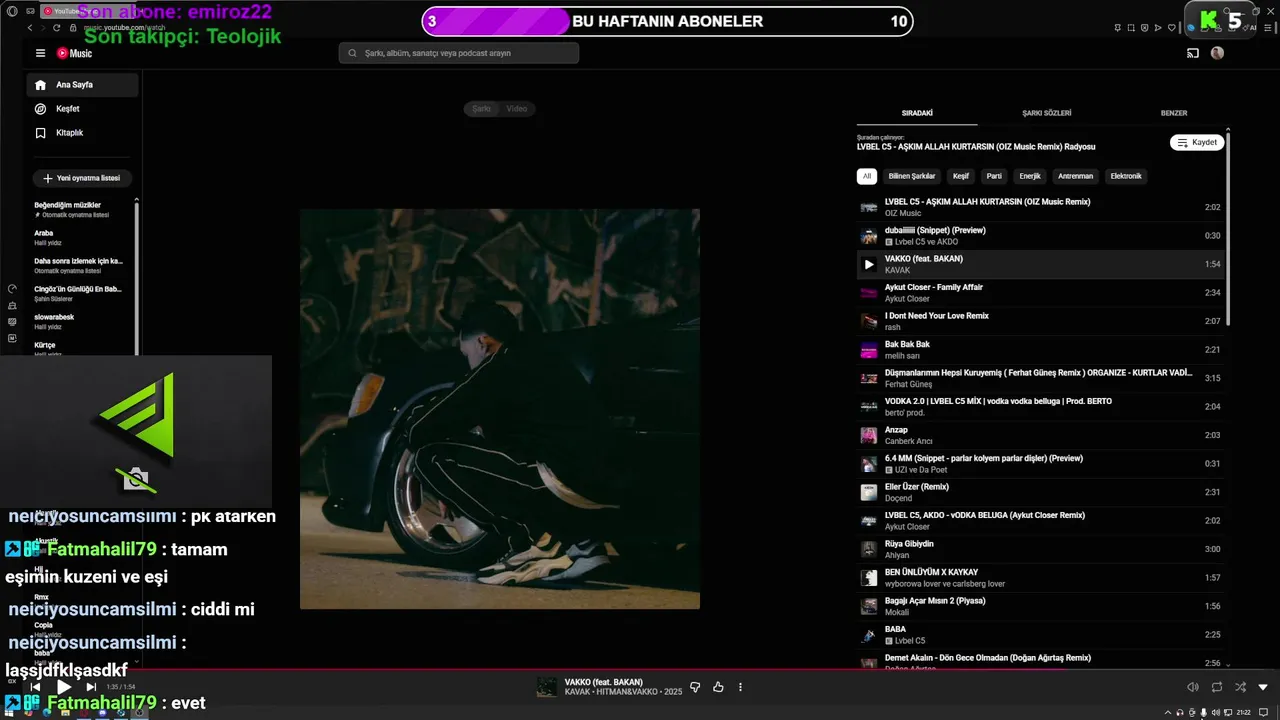1280x720 pixels.
Task: Click I Dont Need Your Love thumbnail
Action: (869, 322)
